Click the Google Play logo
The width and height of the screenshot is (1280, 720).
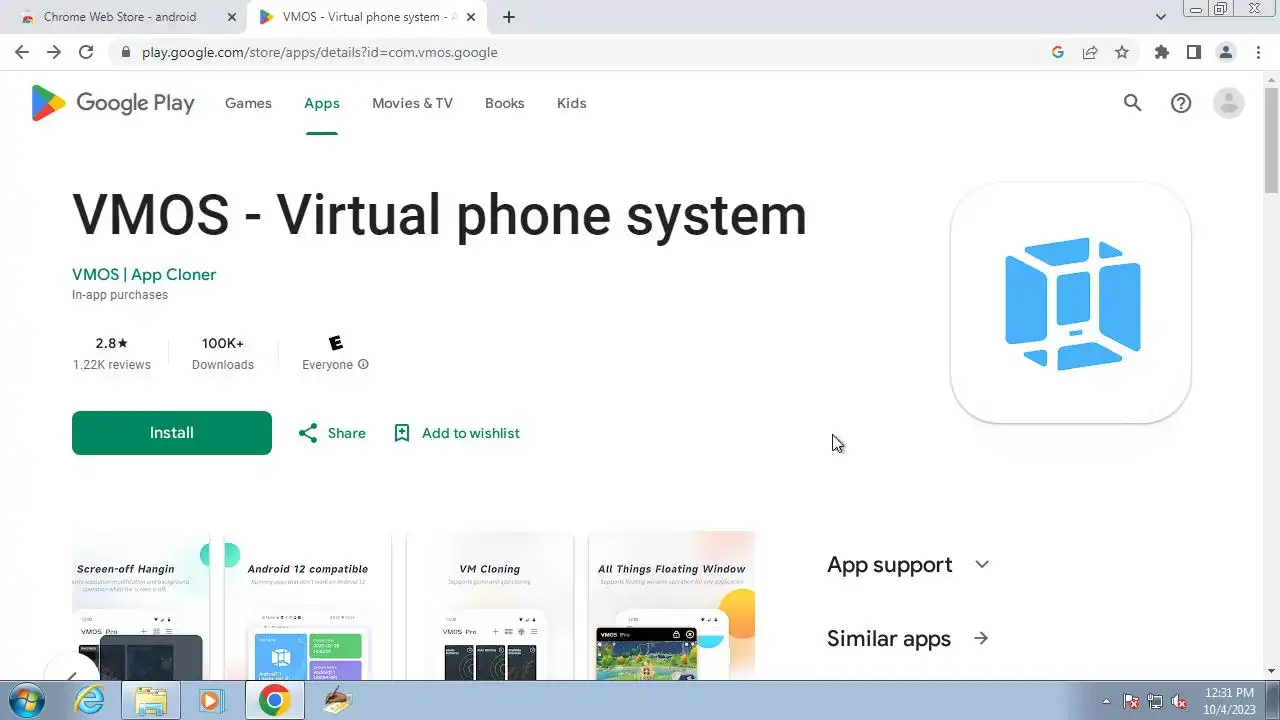tap(113, 103)
